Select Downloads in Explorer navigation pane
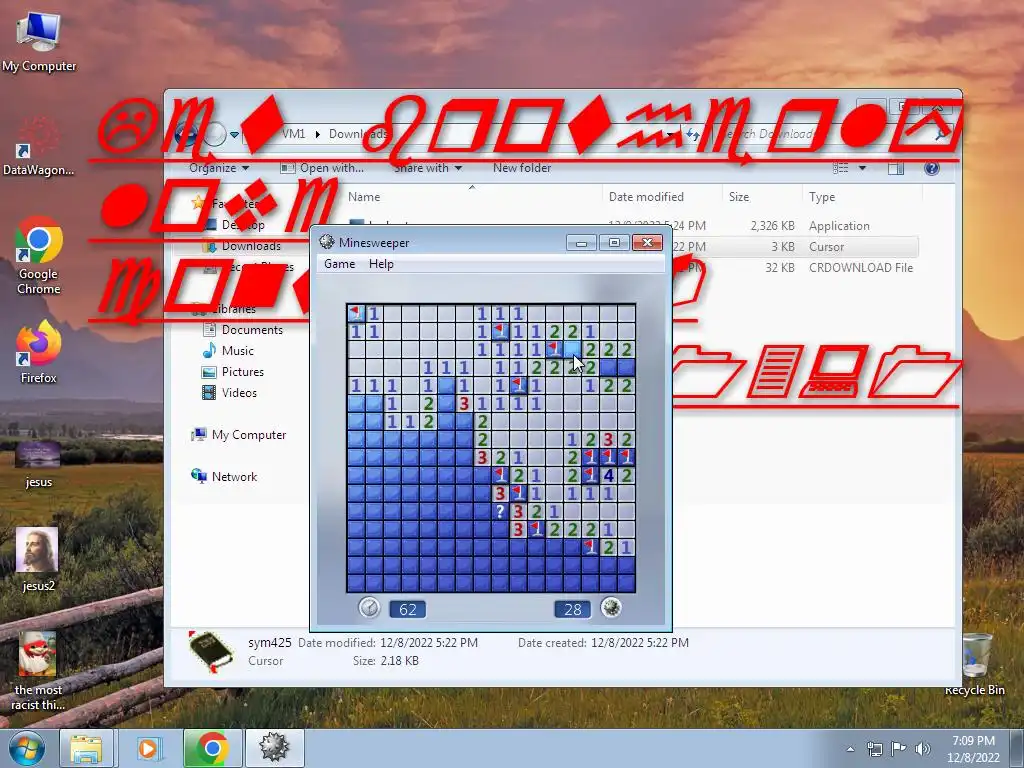Image resolution: width=1024 pixels, height=768 pixels. tap(251, 246)
